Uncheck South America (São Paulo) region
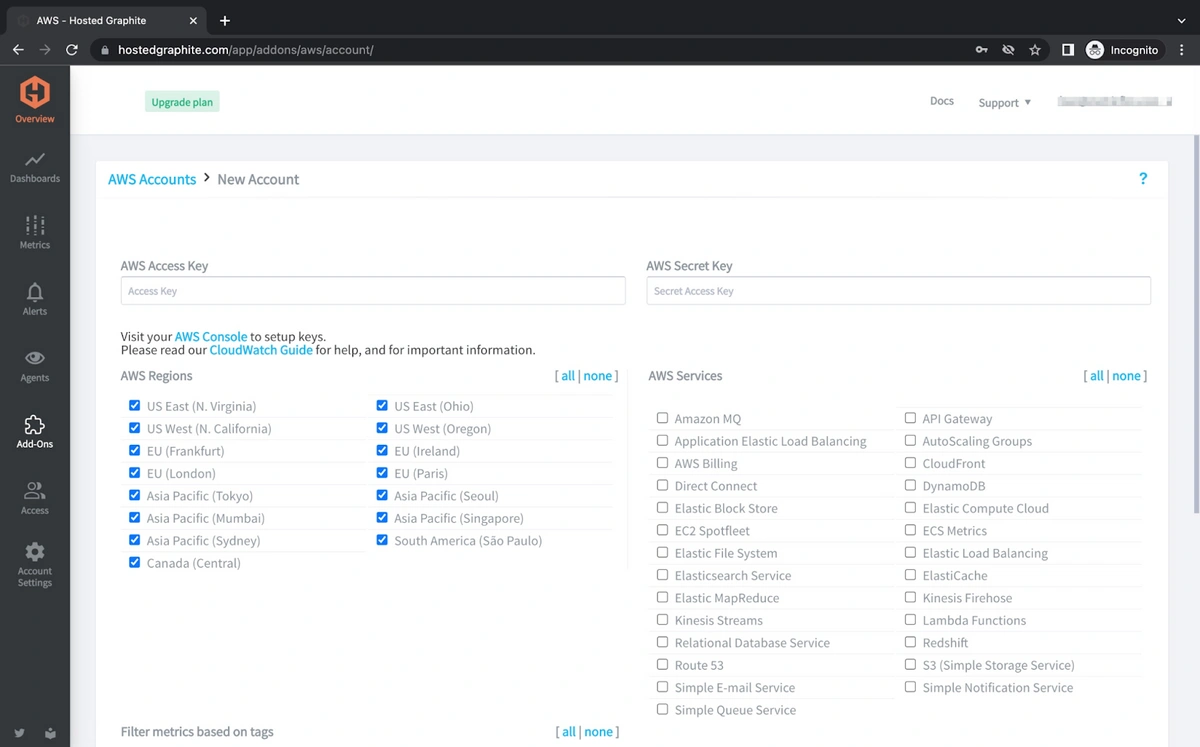Image resolution: width=1200 pixels, height=747 pixels. 382,540
